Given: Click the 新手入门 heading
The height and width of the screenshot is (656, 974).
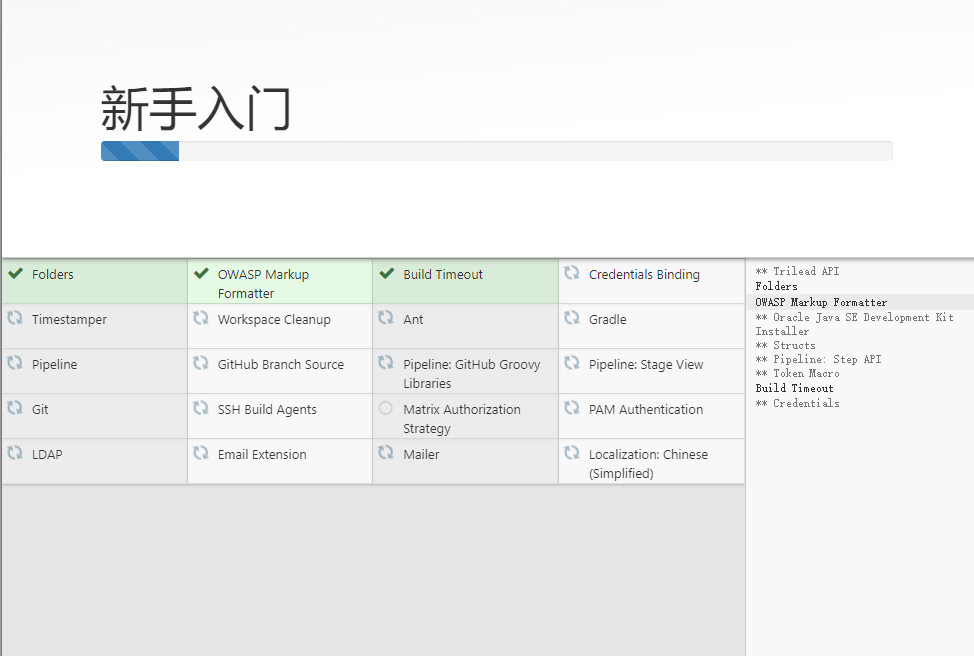Looking at the screenshot, I should [196, 109].
